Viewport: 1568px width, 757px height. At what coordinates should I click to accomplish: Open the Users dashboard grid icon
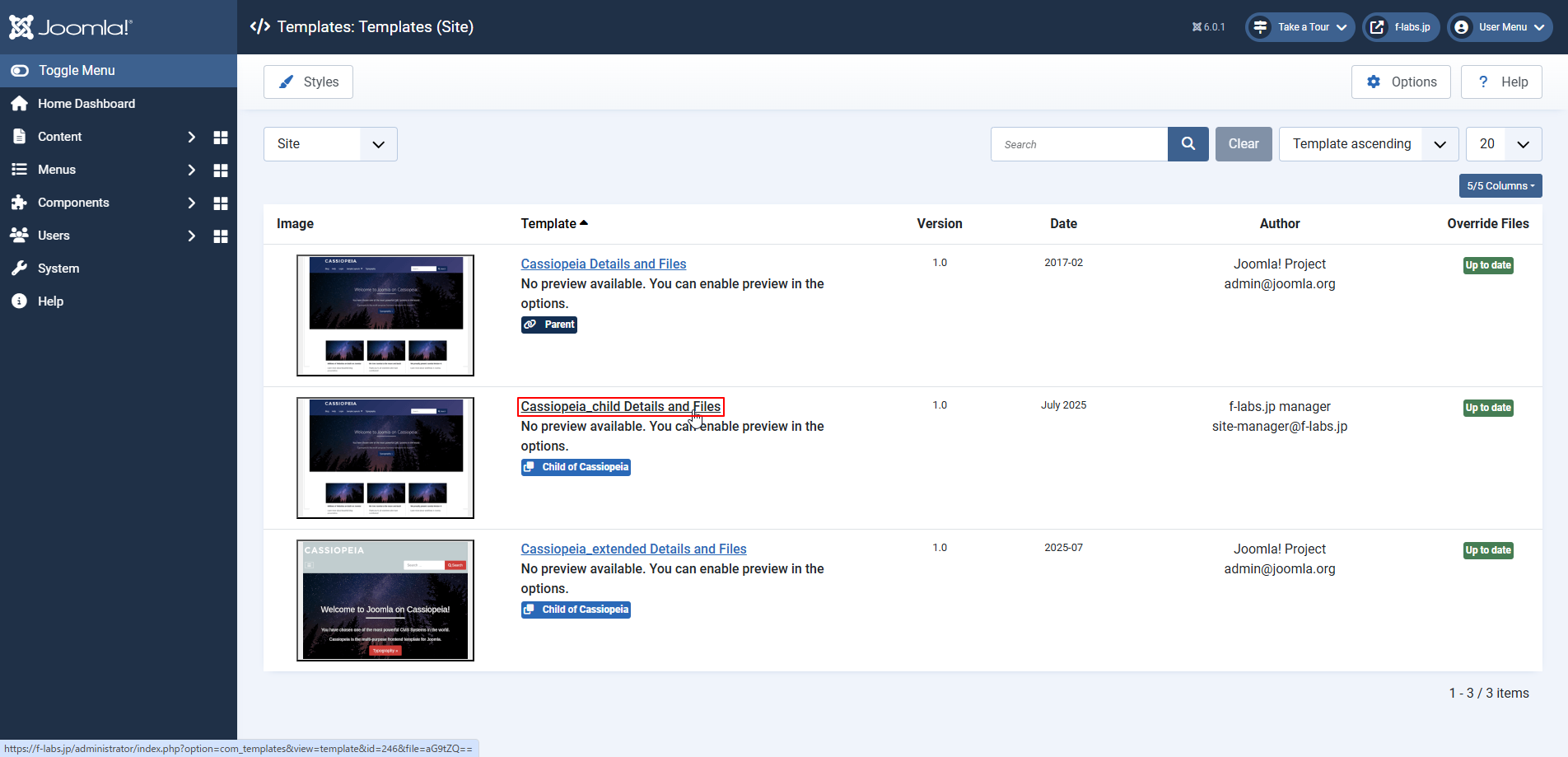pyautogui.click(x=221, y=236)
